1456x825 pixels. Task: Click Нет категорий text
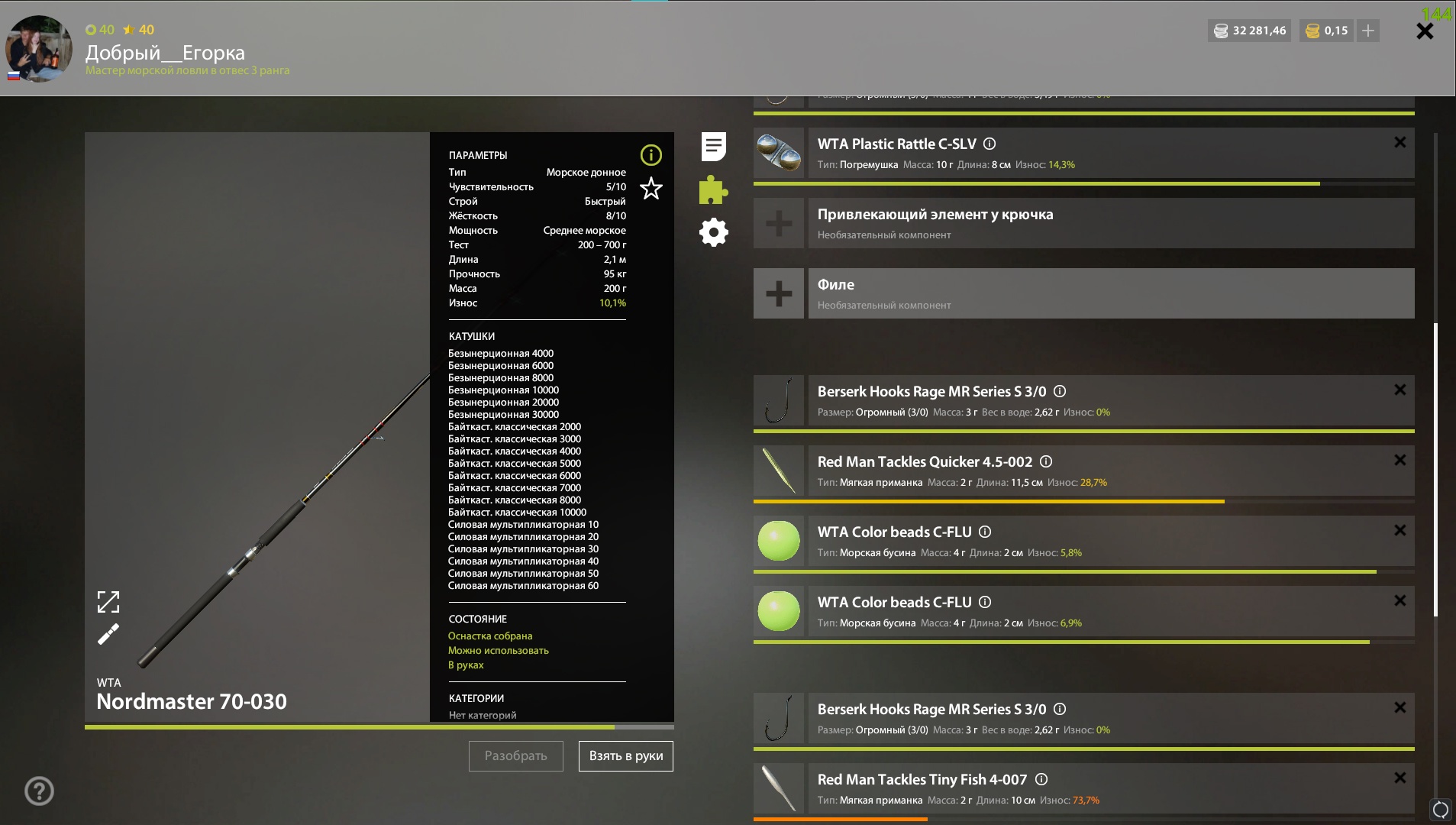point(483,715)
